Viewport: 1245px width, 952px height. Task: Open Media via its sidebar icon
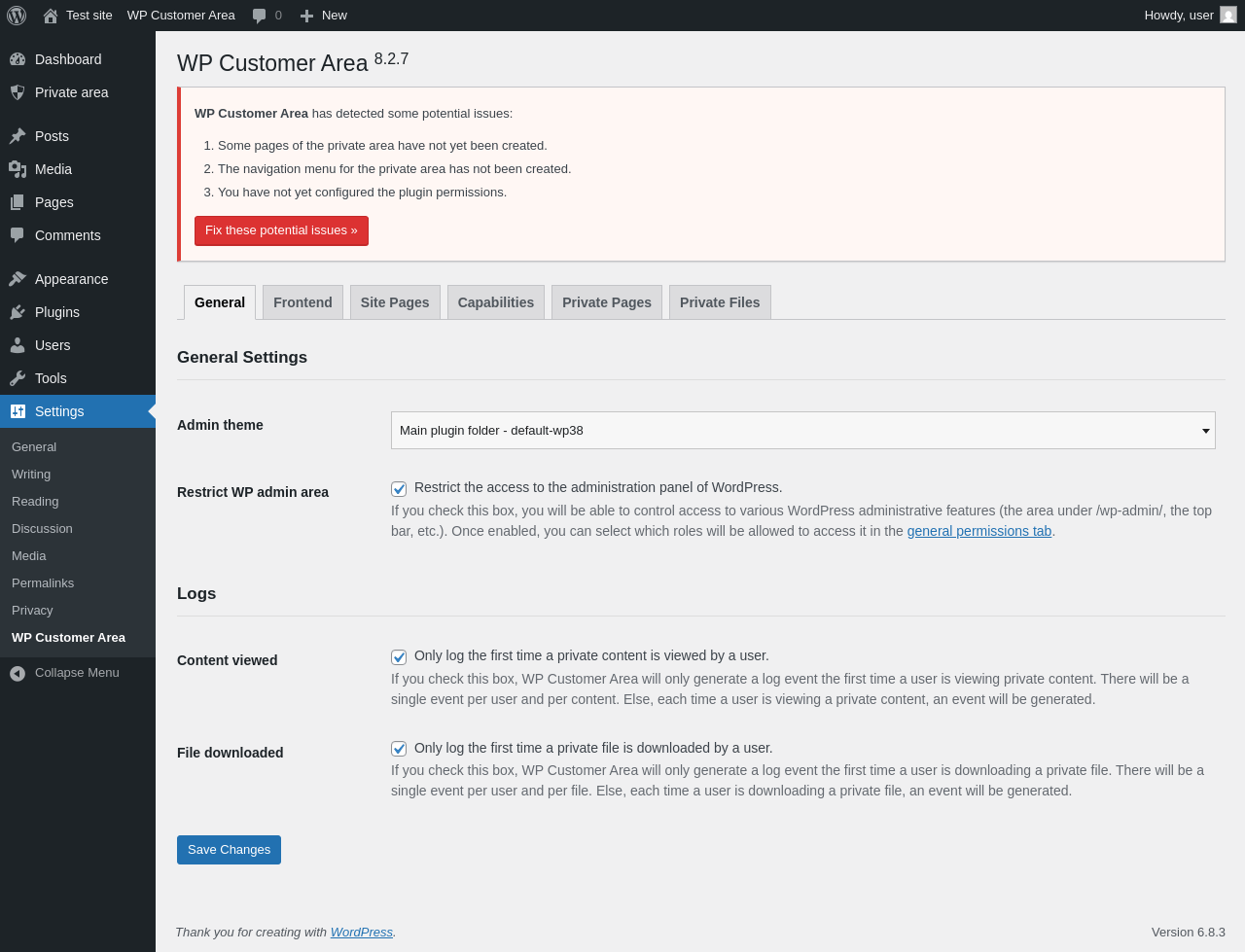(x=18, y=169)
